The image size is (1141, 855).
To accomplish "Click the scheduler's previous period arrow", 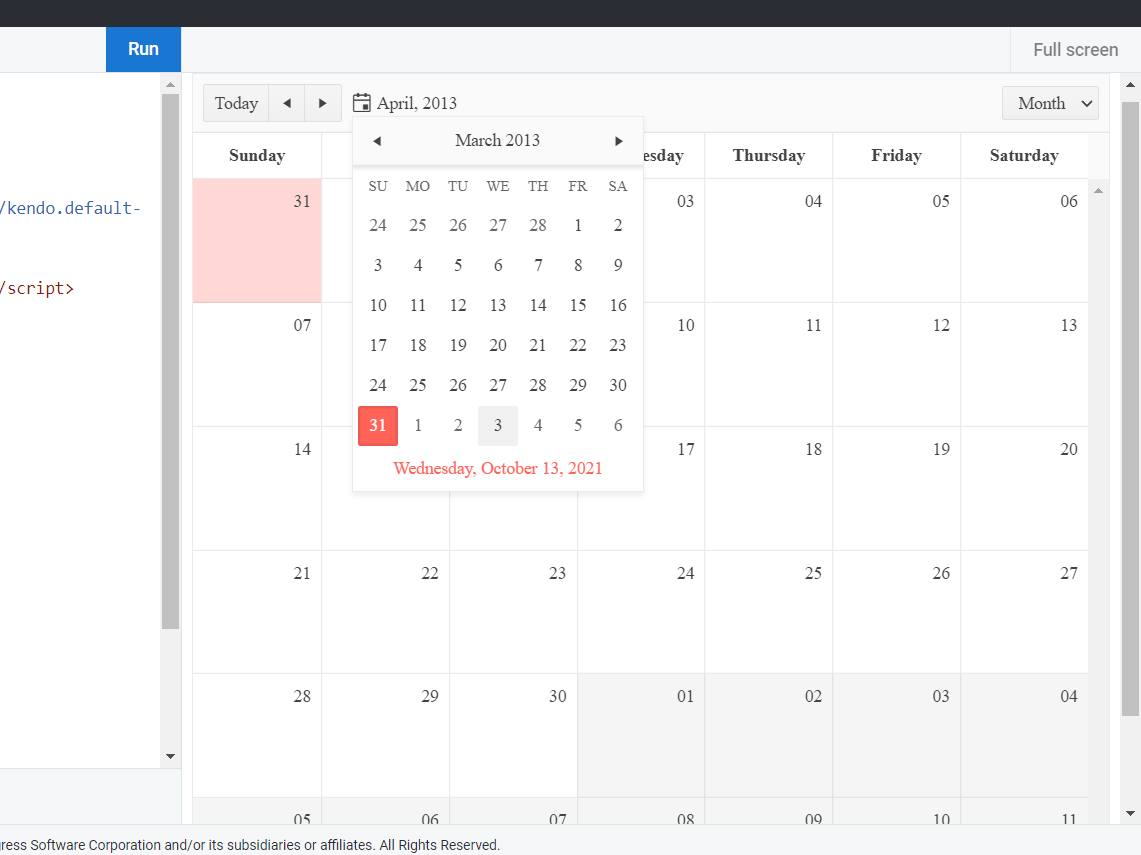I will point(287,102).
